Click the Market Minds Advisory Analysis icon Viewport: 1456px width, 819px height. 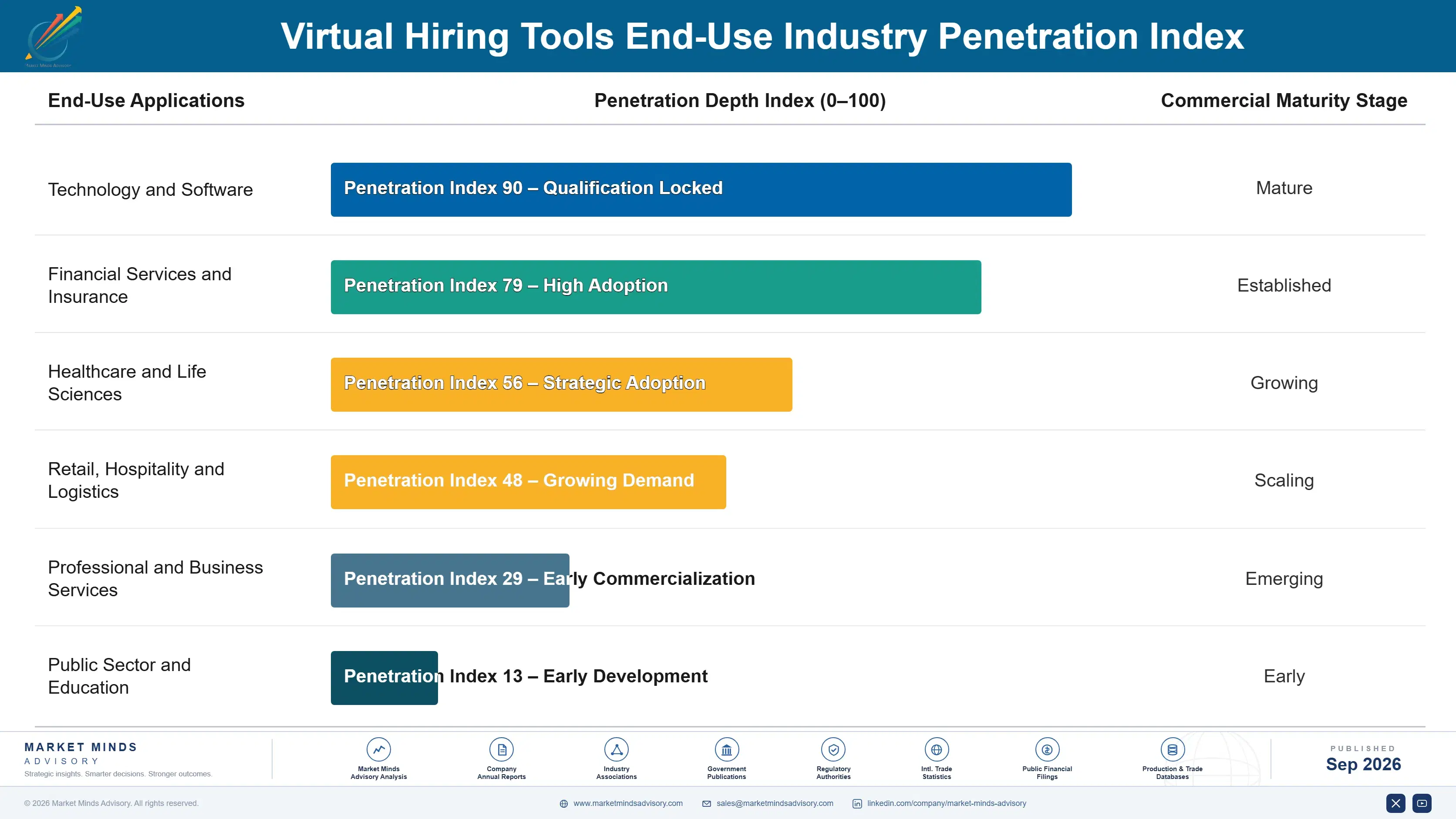point(379,749)
